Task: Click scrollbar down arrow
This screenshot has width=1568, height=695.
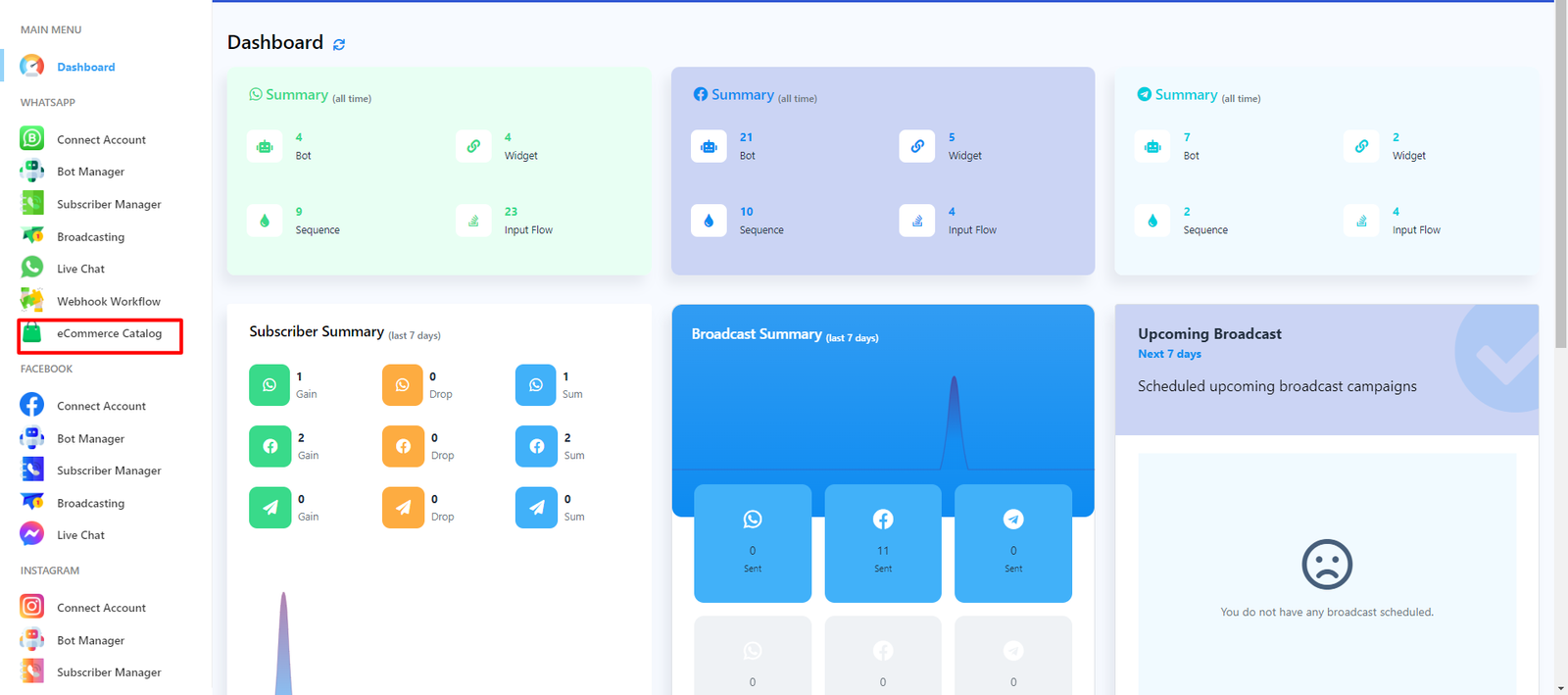Action: click(1561, 688)
